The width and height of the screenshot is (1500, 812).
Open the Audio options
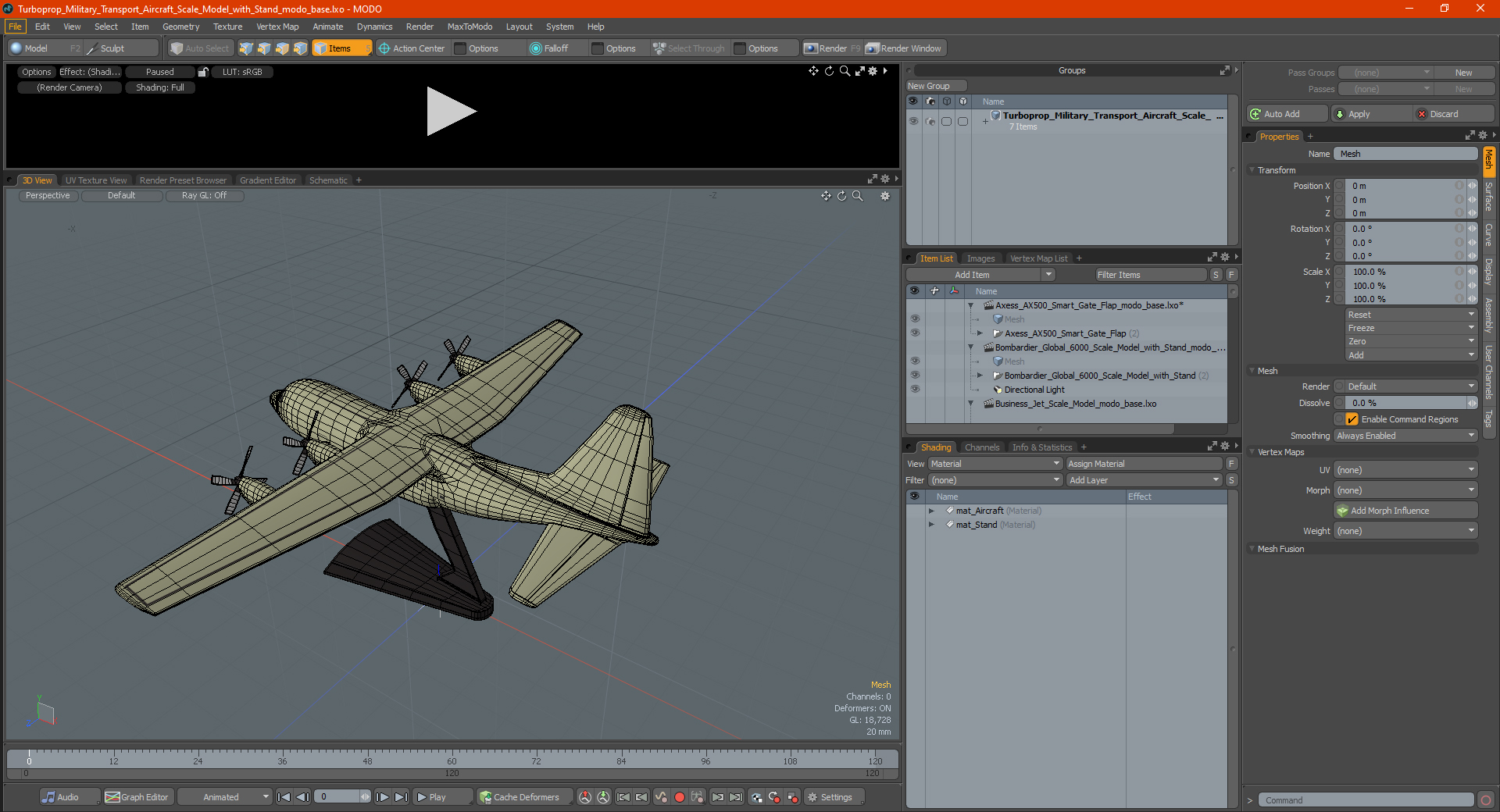[70, 797]
